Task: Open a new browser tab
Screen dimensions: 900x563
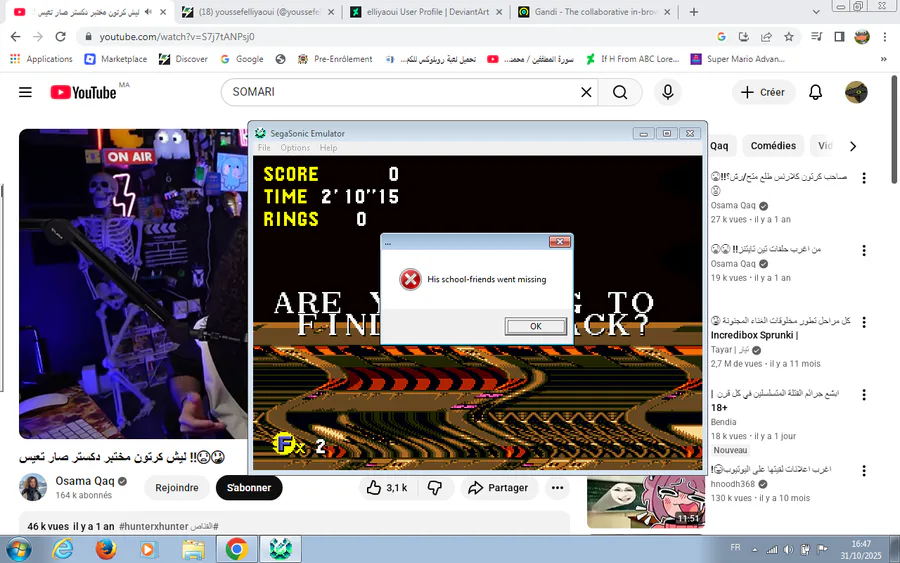Action: [694, 11]
